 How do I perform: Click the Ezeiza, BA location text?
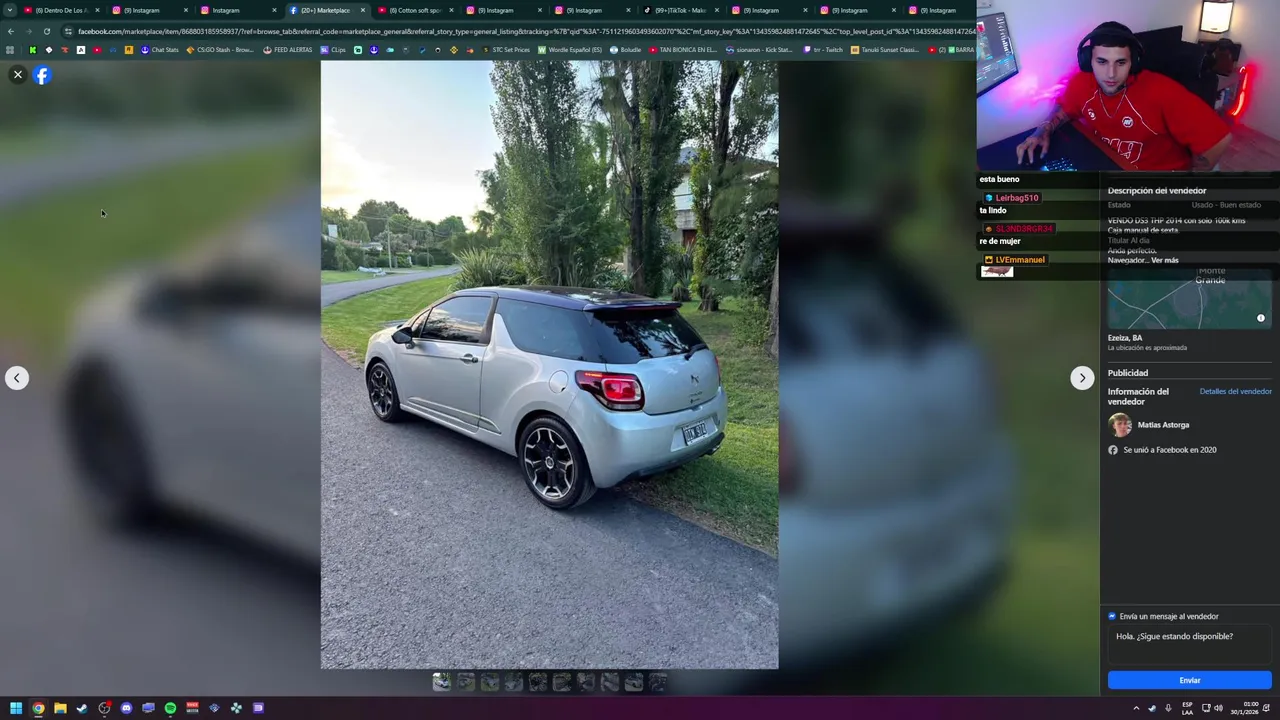point(1125,338)
